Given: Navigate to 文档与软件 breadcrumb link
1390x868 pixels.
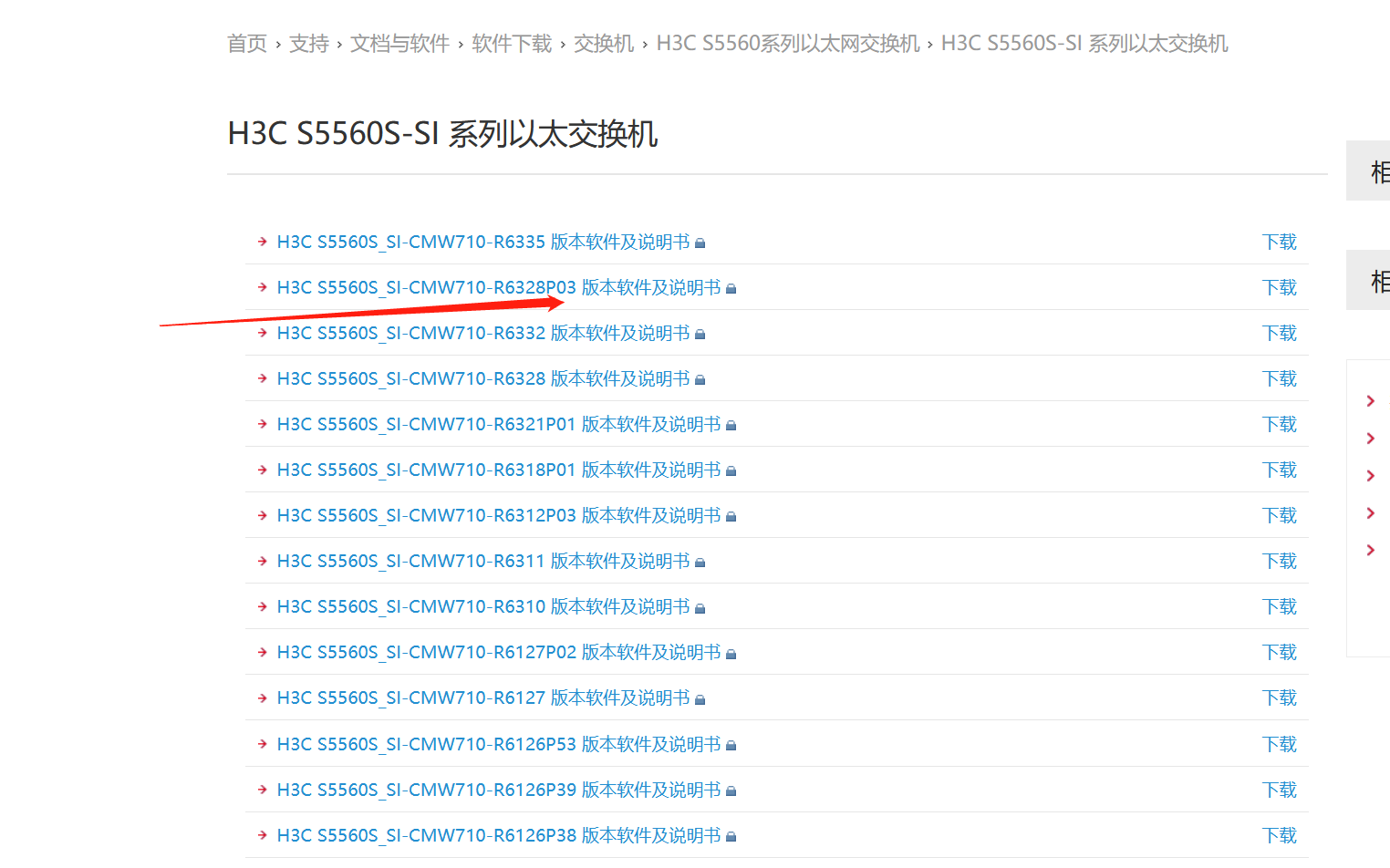Looking at the screenshot, I should pos(400,44).
